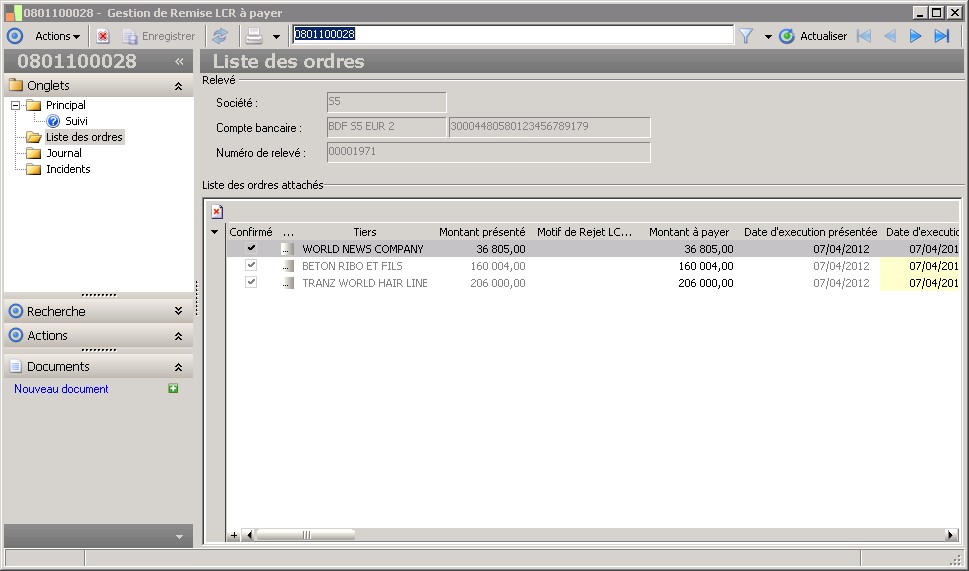The width and height of the screenshot is (969, 571).
Task: Toggle Confirmé checkbox for WORLD NEWS COMPANY
Action: tap(251, 248)
